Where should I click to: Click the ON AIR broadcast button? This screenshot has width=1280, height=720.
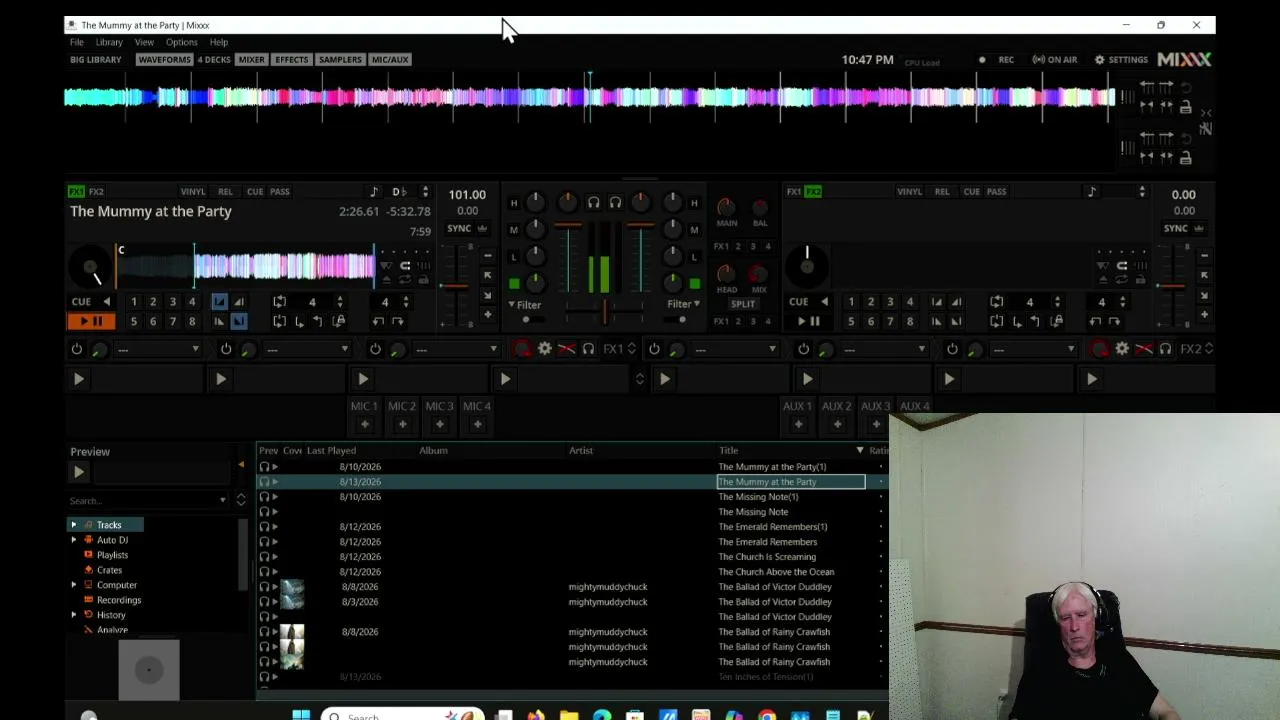[1055, 60]
